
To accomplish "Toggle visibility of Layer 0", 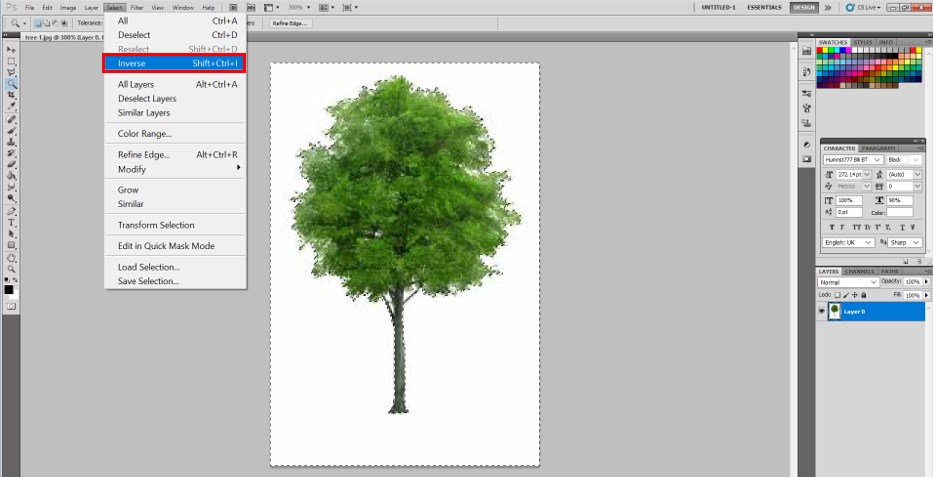I will [822, 312].
